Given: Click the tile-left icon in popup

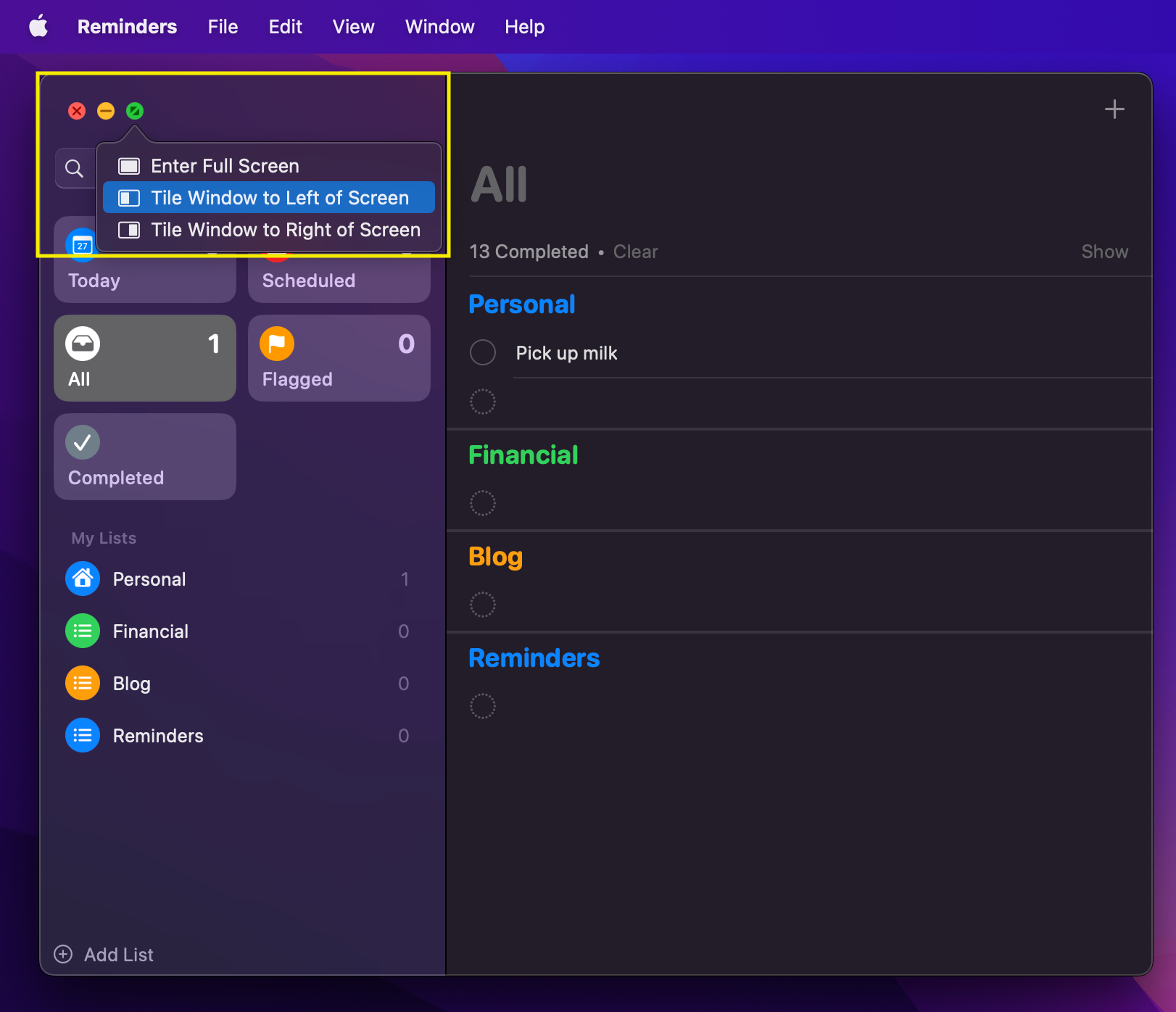Looking at the screenshot, I should [x=129, y=198].
